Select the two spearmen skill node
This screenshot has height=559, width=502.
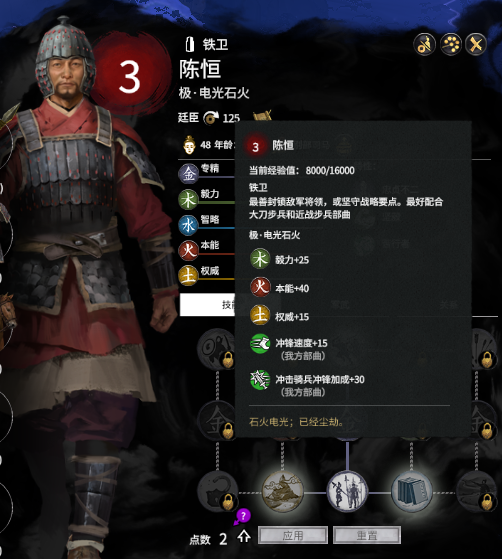(x=347, y=492)
